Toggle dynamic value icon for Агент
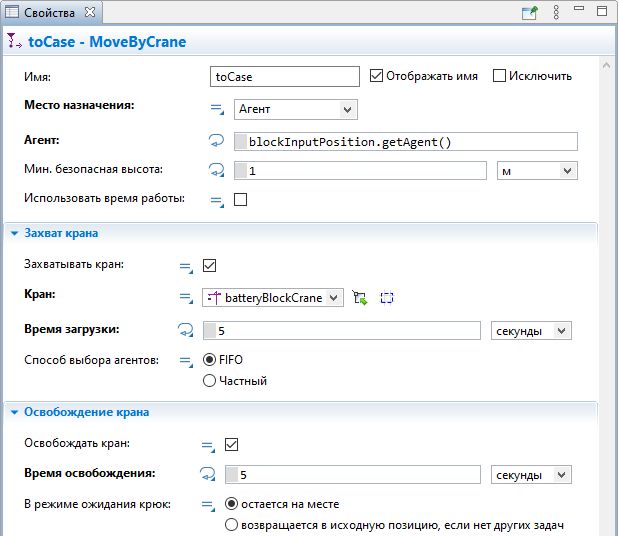Image resolution: width=618 pixels, height=536 pixels. tap(216, 141)
